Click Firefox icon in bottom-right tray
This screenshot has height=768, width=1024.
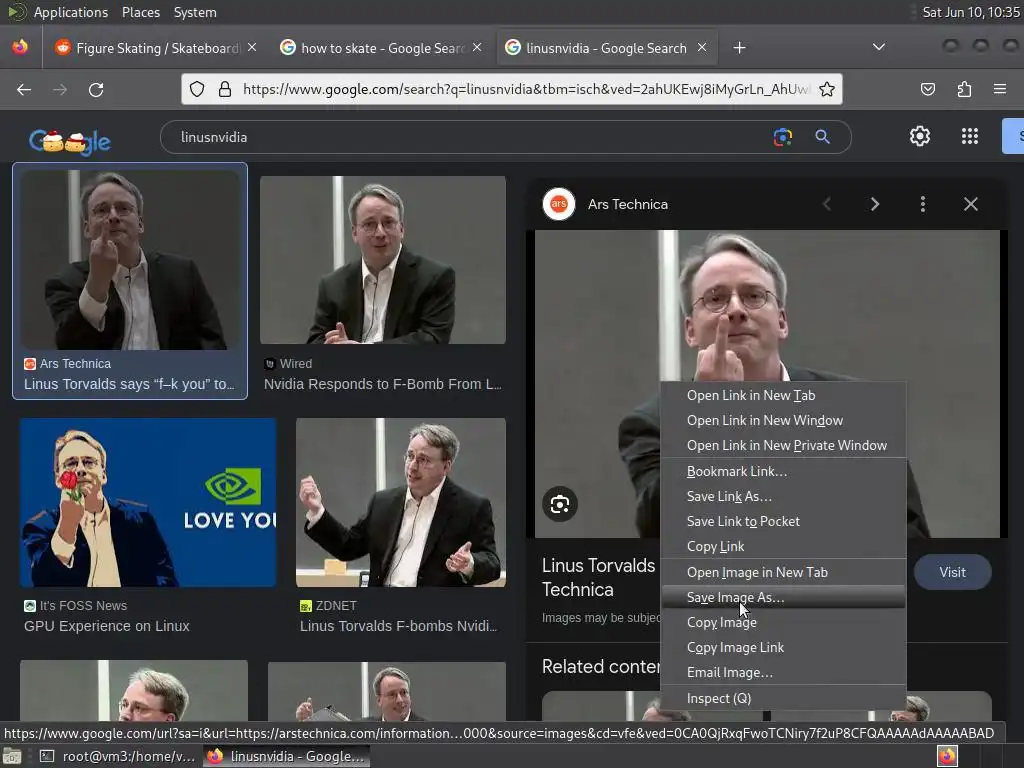pos(947,756)
